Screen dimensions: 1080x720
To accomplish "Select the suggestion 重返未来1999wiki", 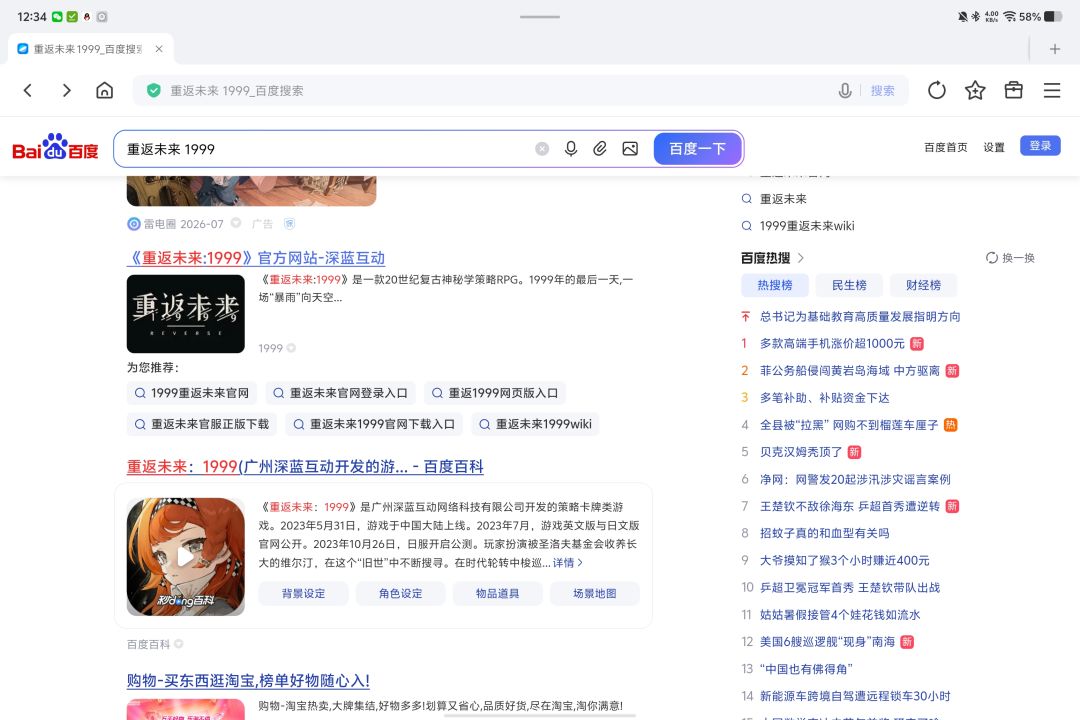I will 535,424.
